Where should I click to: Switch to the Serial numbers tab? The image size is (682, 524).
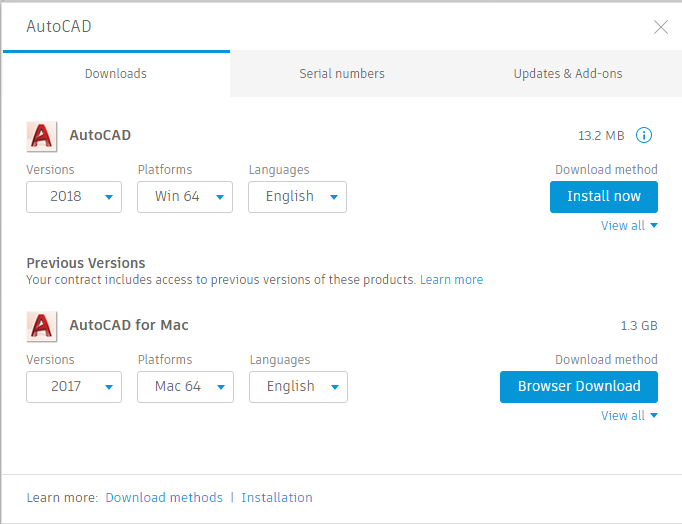342,73
